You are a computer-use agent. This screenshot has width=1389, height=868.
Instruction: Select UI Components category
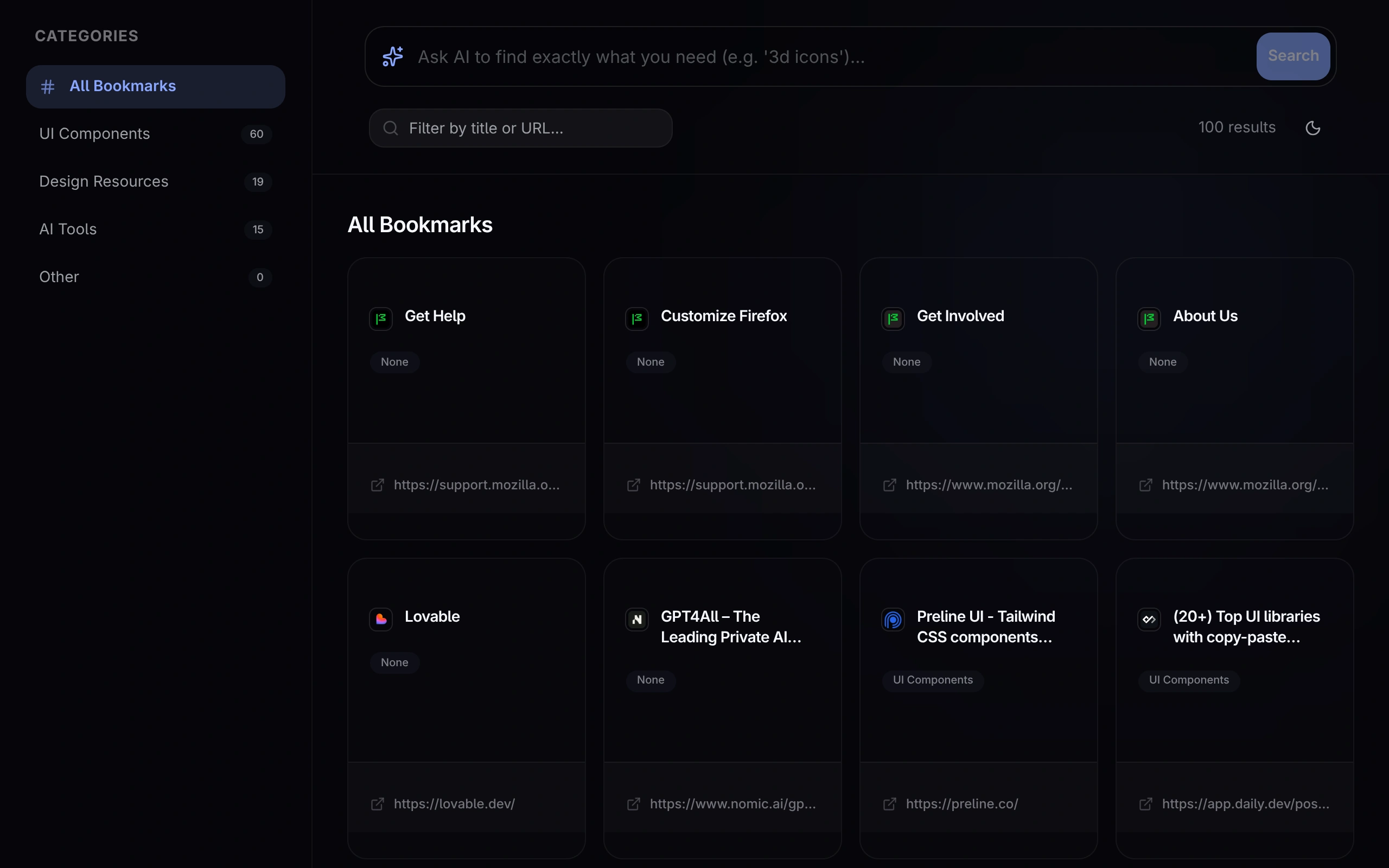click(x=95, y=134)
